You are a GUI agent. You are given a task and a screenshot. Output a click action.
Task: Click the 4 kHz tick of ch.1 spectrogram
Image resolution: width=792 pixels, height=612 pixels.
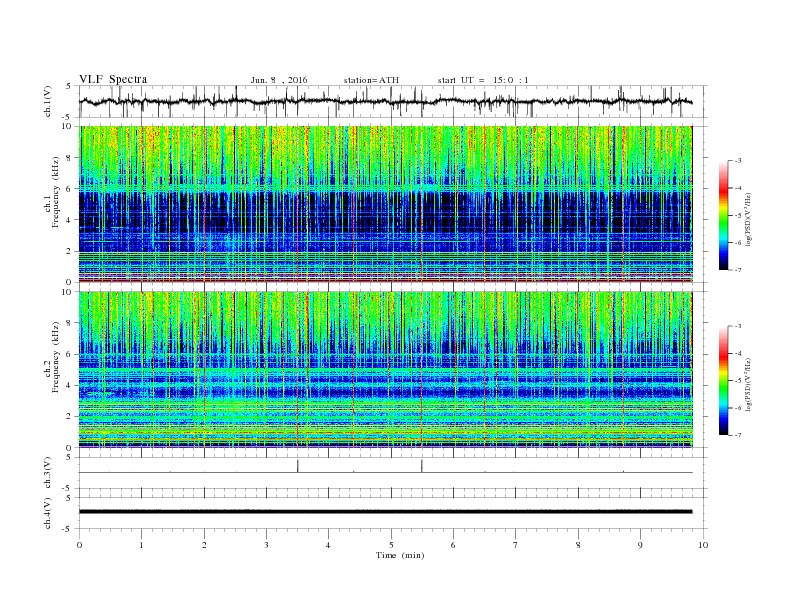click(x=70, y=220)
